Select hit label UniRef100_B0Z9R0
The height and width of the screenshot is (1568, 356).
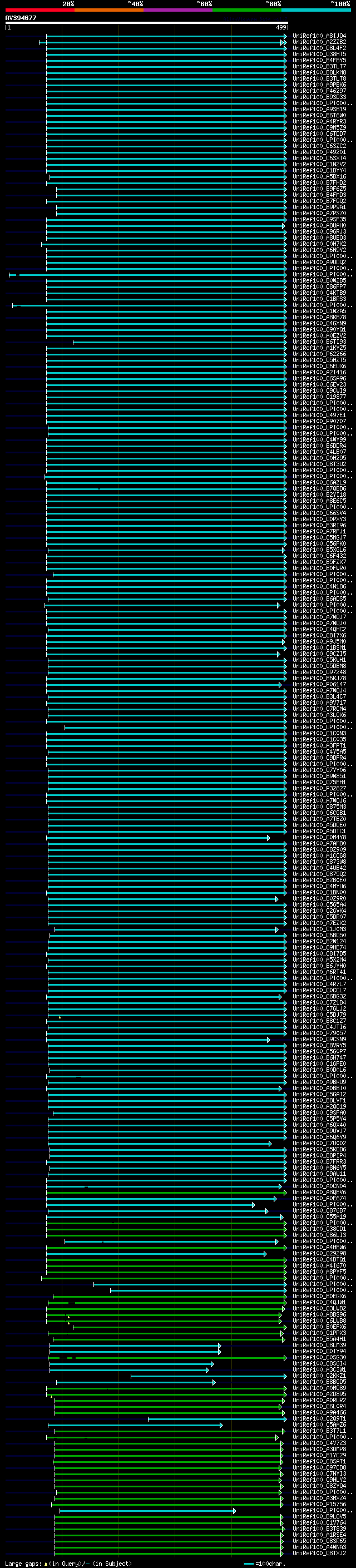(x=319, y=898)
